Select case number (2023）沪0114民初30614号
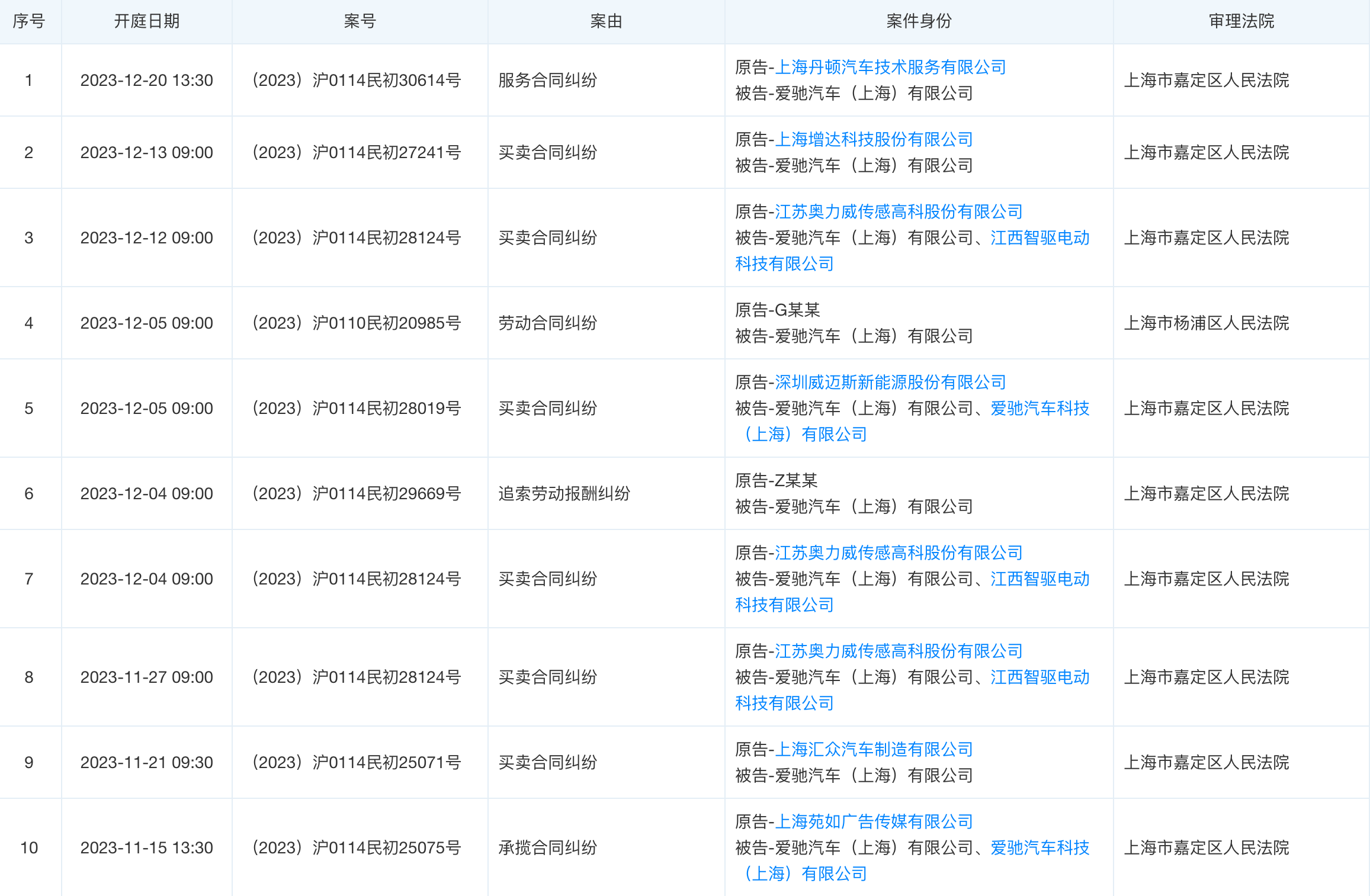Screen dimensions: 1370x896 click(x=357, y=81)
